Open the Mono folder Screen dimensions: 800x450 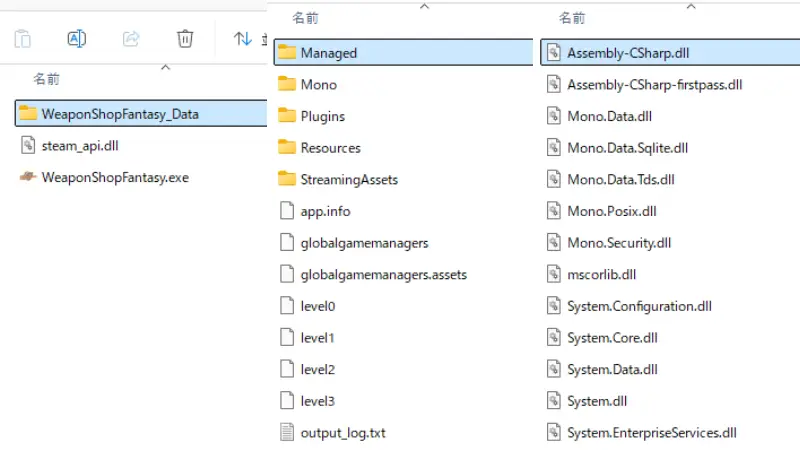coord(318,85)
